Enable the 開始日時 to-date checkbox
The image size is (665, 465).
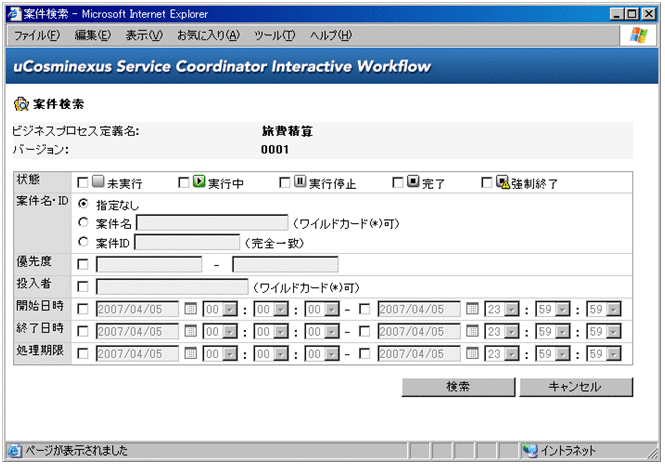tap(364, 309)
